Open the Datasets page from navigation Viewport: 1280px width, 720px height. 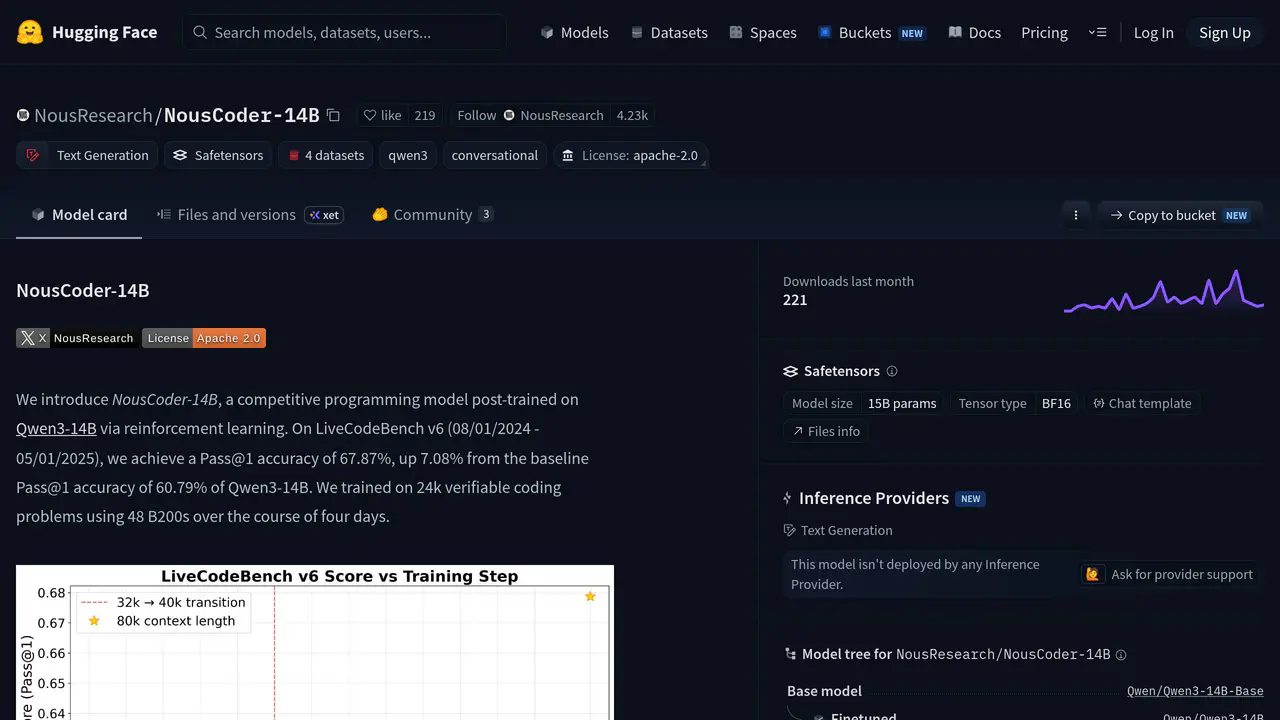669,32
